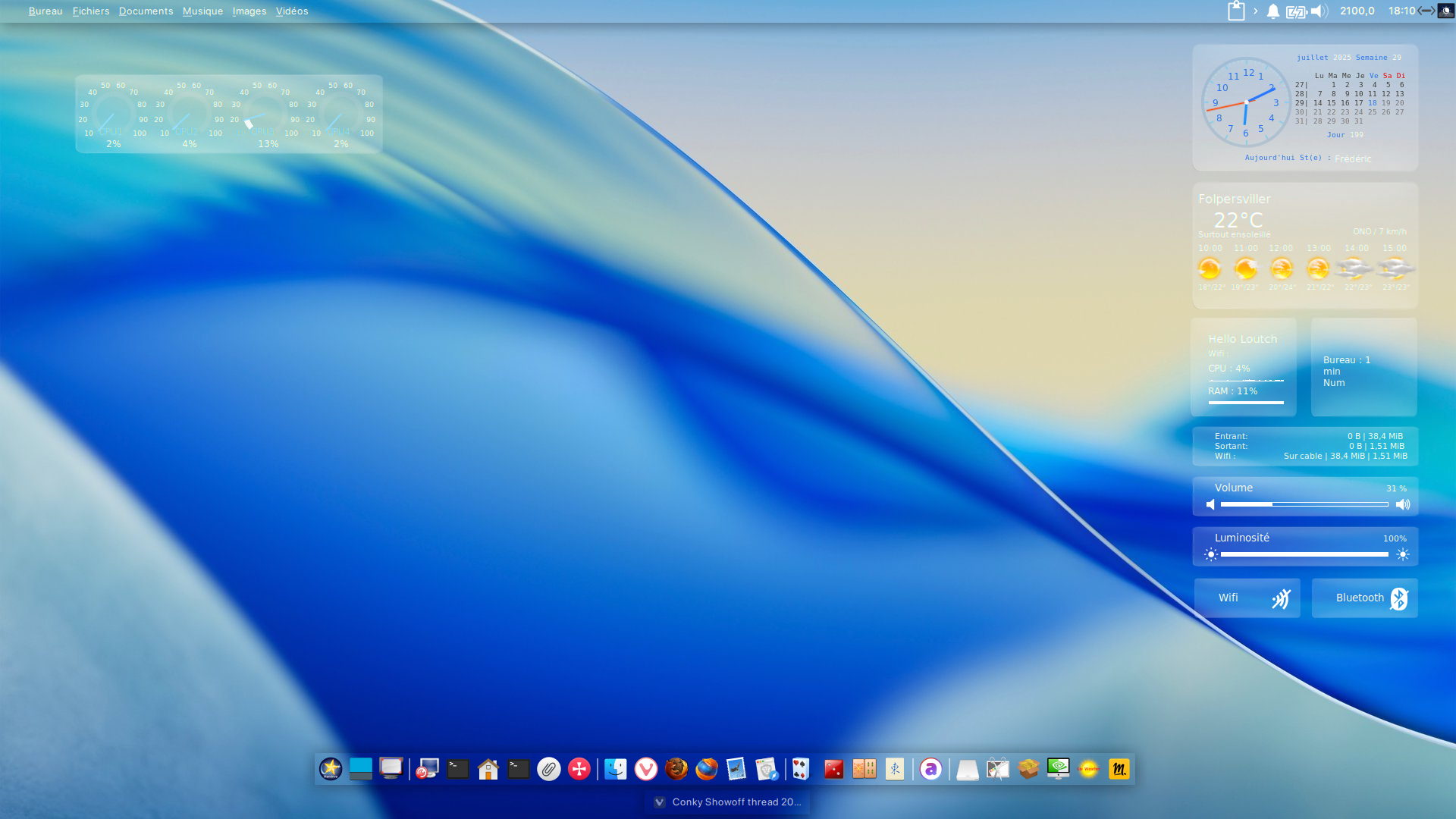This screenshot has height=819, width=1456.
Task: Open the Finder-style file manager icon in the dock
Action: pos(616,769)
